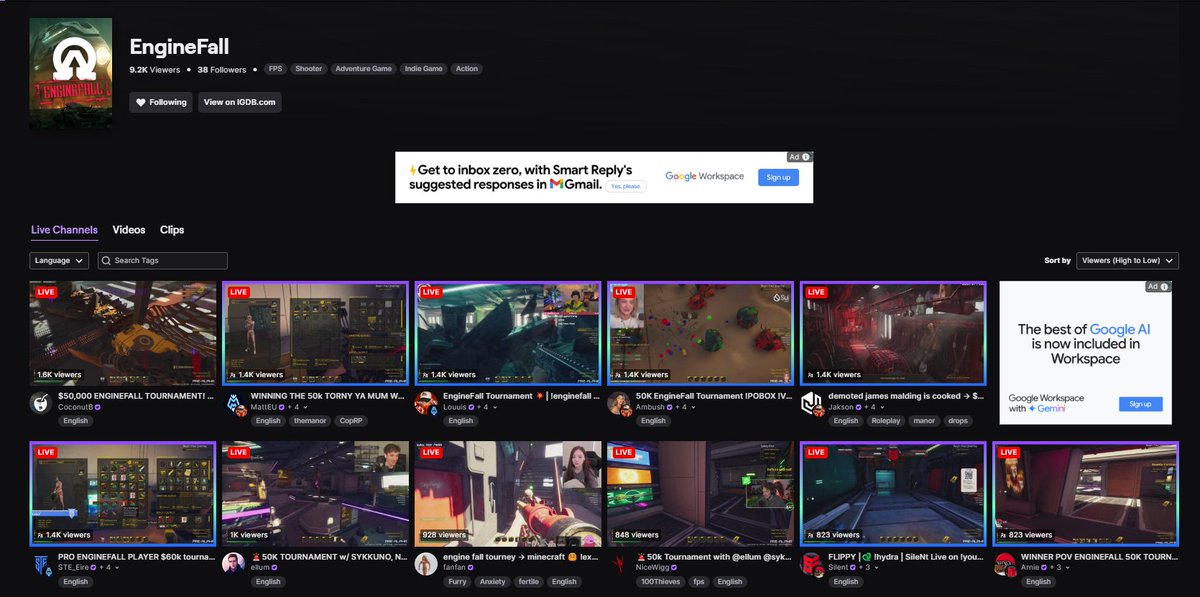Open ellum's 1K viewers stream thumbnail
Viewport: 1200px width, 597px height.
[316, 493]
